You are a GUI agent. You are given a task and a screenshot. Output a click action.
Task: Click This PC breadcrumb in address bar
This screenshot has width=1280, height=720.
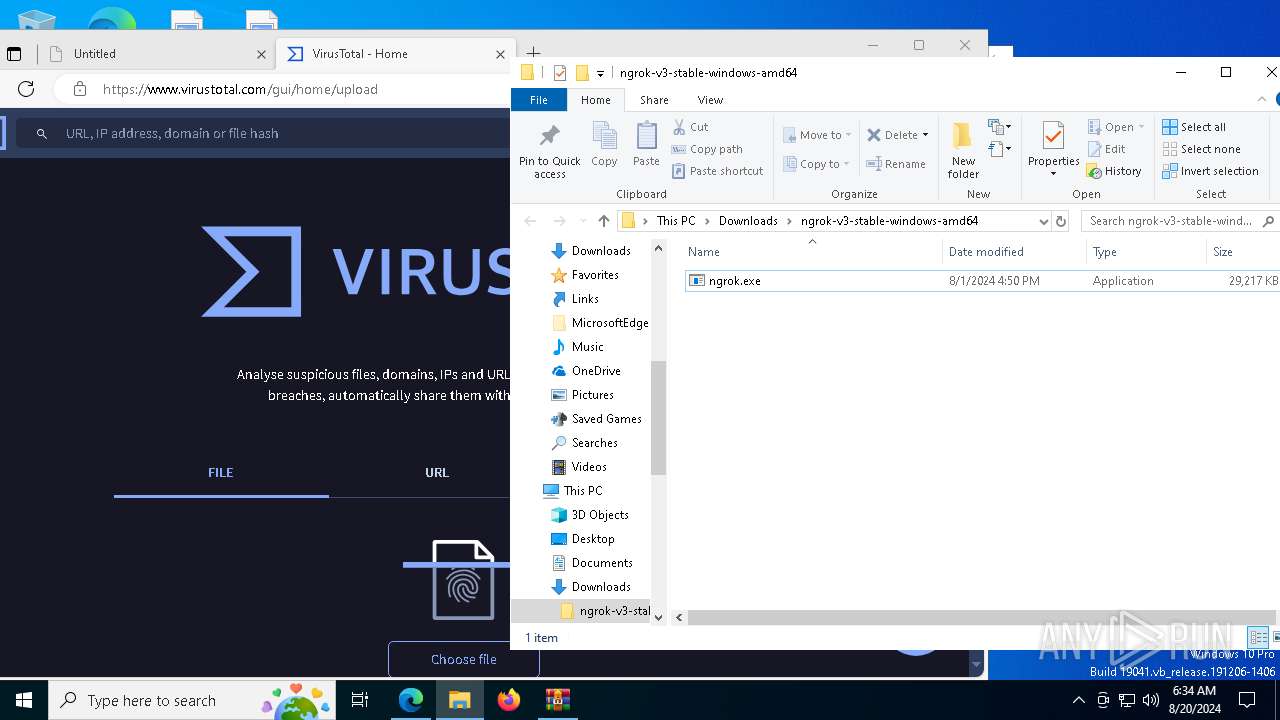(x=676, y=221)
